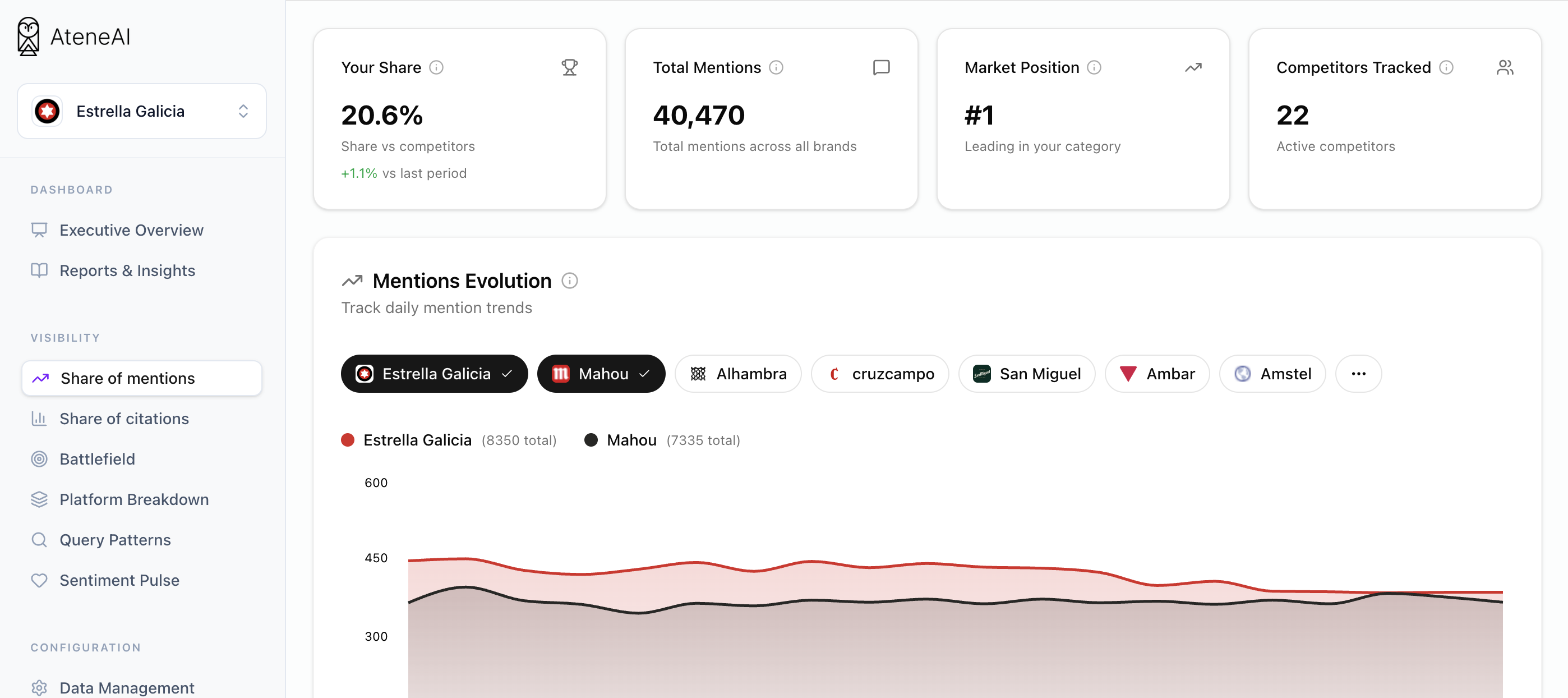Click the info icon beside Your Share
The image size is (1568, 698).
tap(436, 67)
